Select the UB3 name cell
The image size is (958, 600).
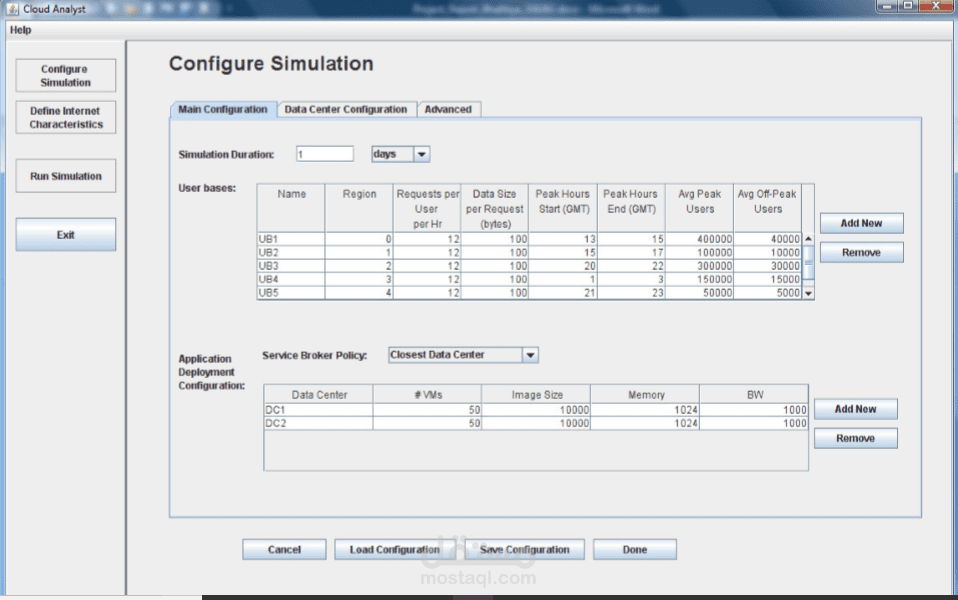291,266
